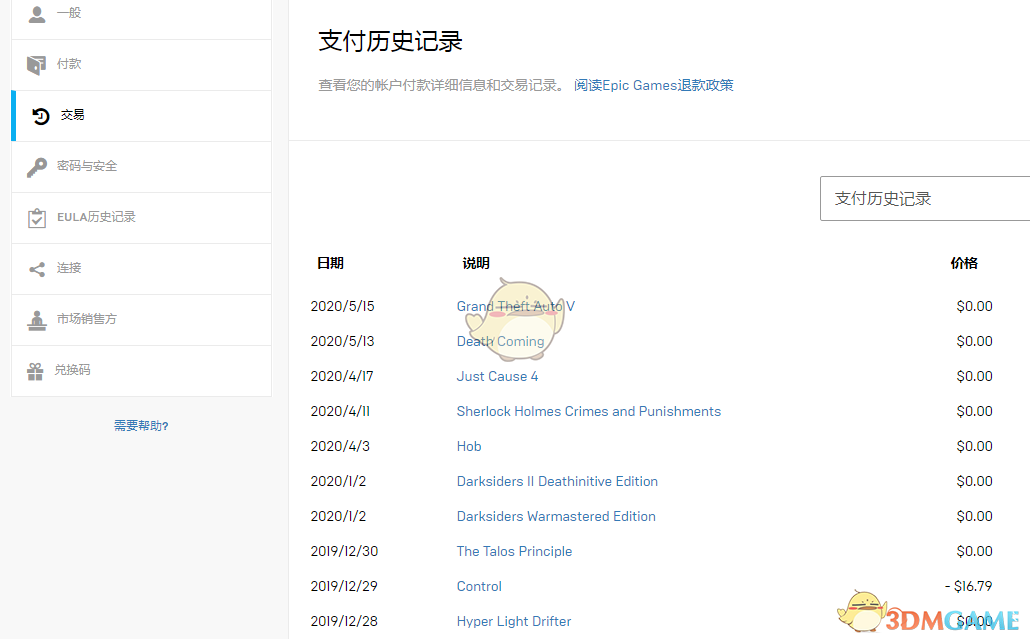
Task: Open the 兑换码 section
Action: [x=141, y=371]
